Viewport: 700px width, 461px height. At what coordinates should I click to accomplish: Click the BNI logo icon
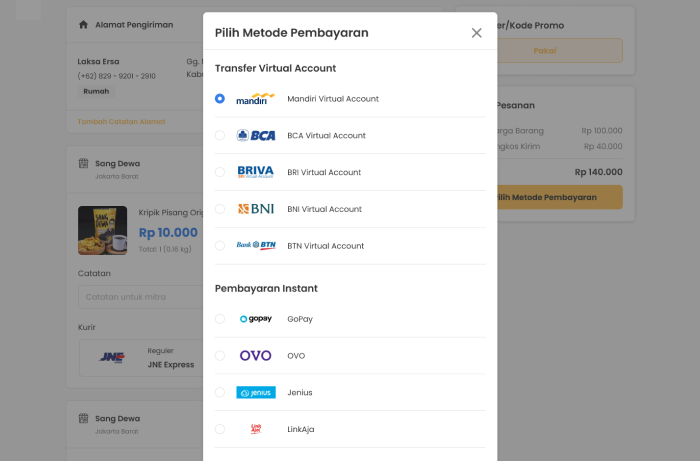[255, 209]
